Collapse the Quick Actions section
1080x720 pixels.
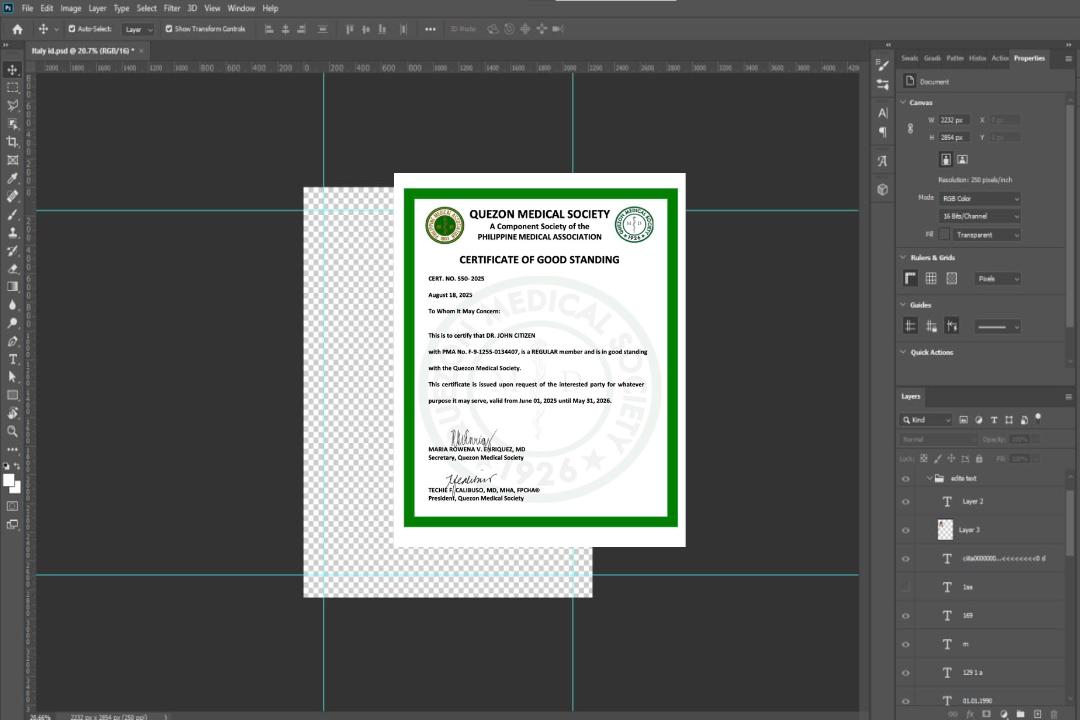pos(904,352)
